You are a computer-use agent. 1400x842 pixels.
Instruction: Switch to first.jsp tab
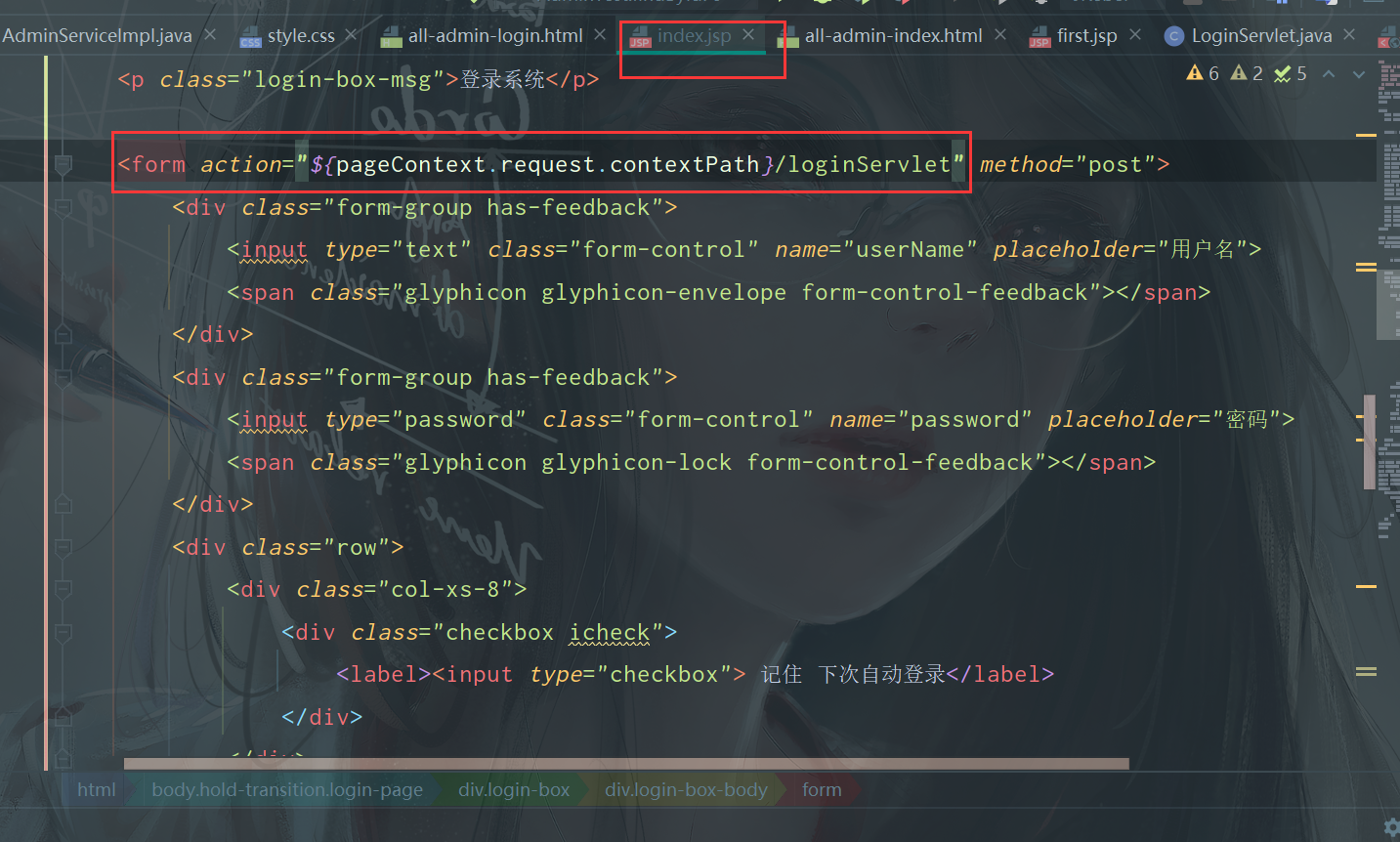point(1073,36)
